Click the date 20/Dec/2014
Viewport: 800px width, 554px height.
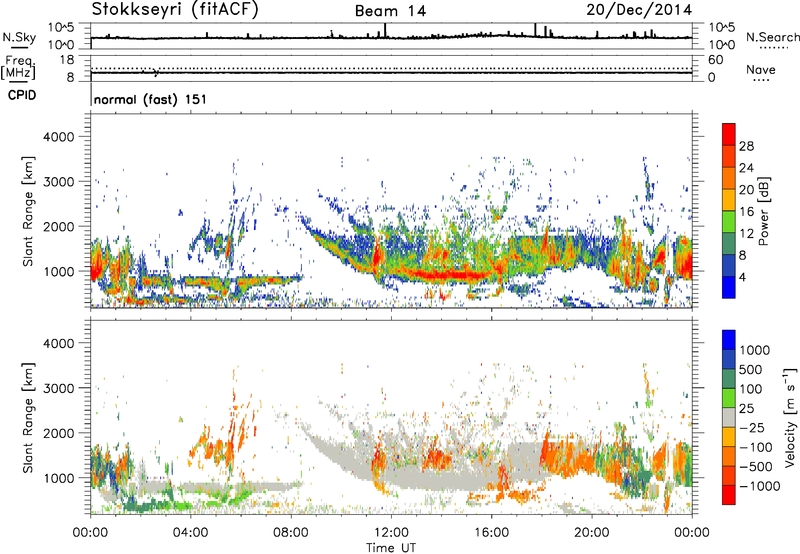tap(639, 10)
